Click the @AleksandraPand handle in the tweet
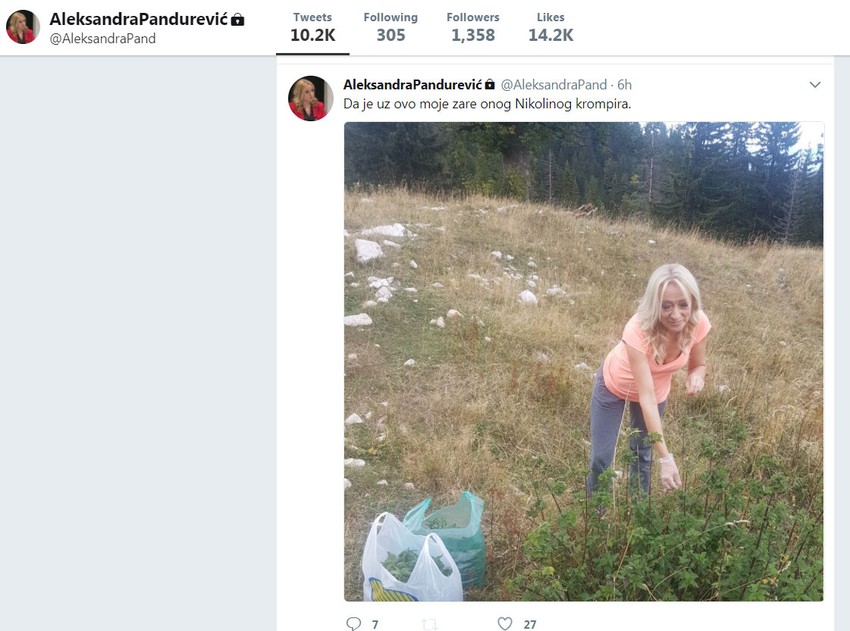The height and width of the screenshot is (631, 850). (553, 85)
